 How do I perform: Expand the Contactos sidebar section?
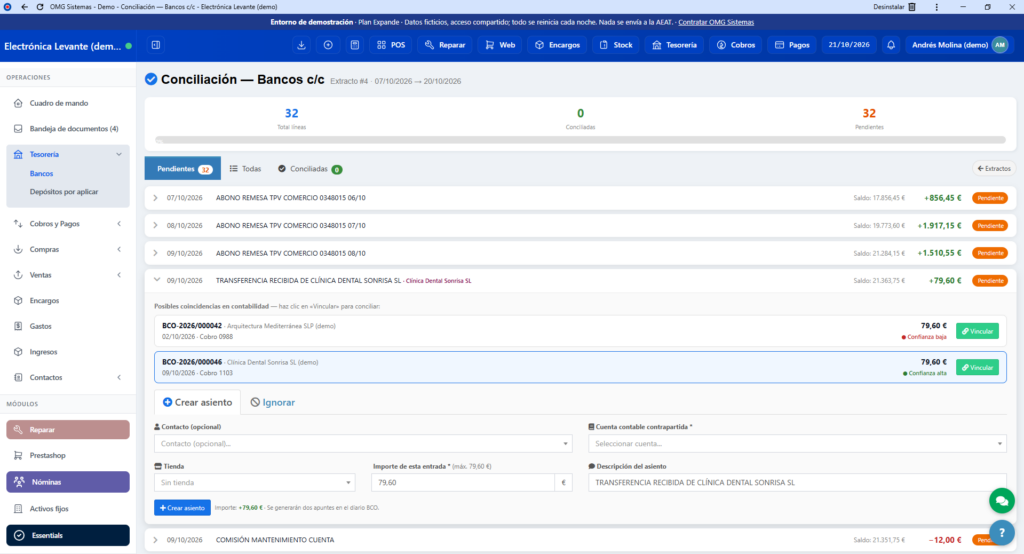click(x=68, y=378)
